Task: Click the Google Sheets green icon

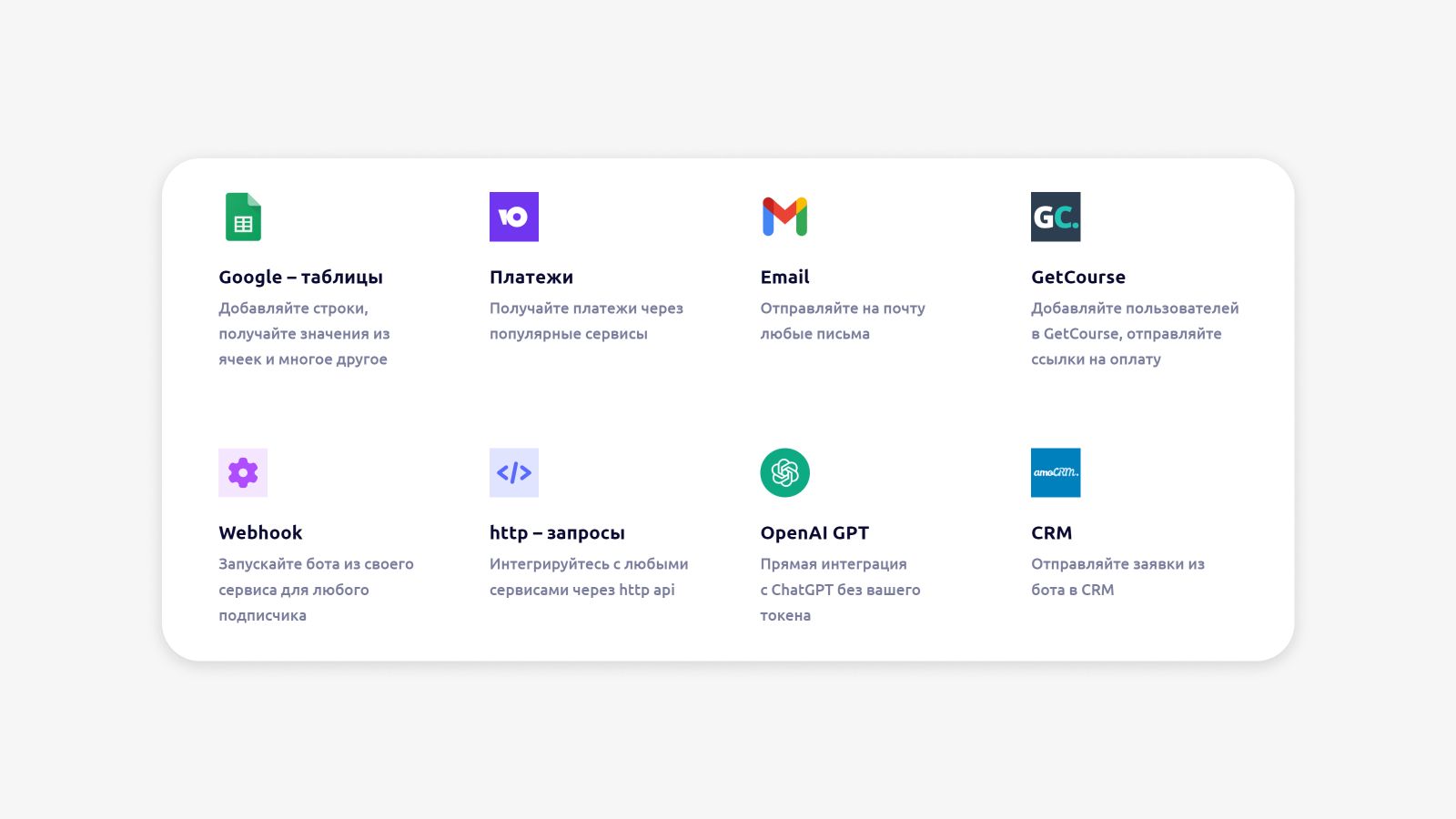Action: [x=243, y=217]
